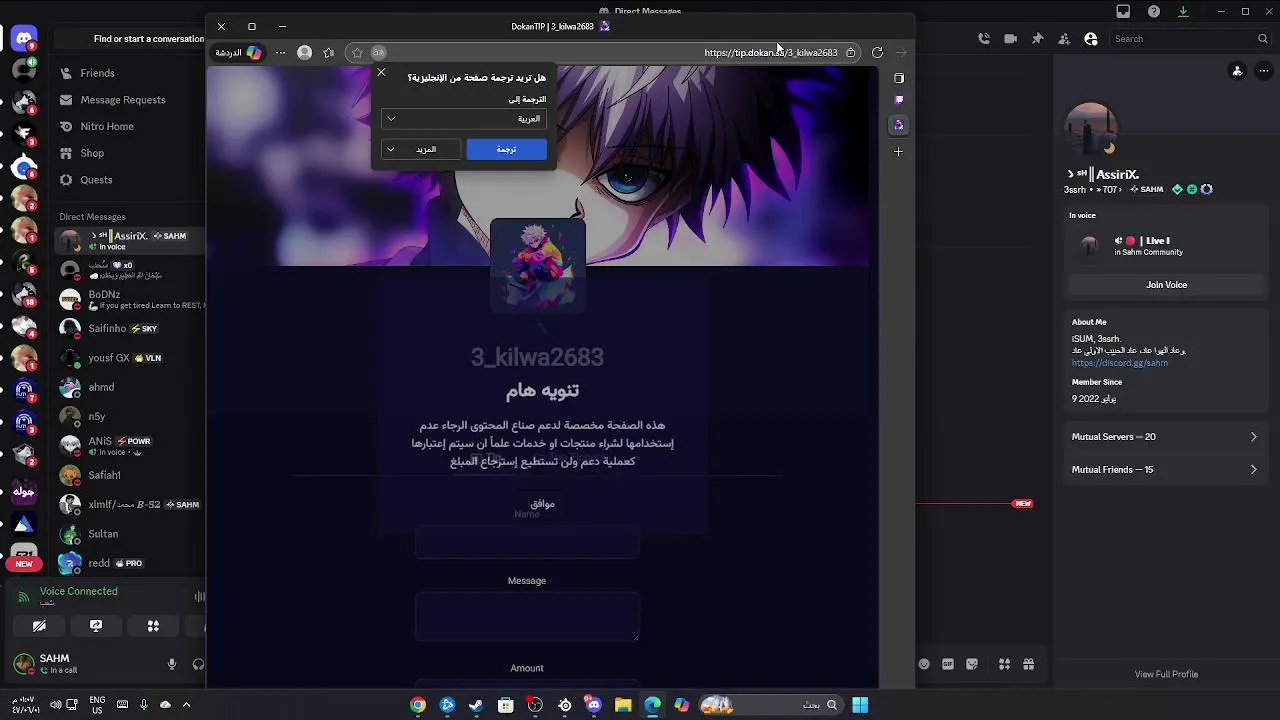Start a video call in Discord
This screenshot has height=720, width=1280.
pyautogui.click(x=1010, y=39)
